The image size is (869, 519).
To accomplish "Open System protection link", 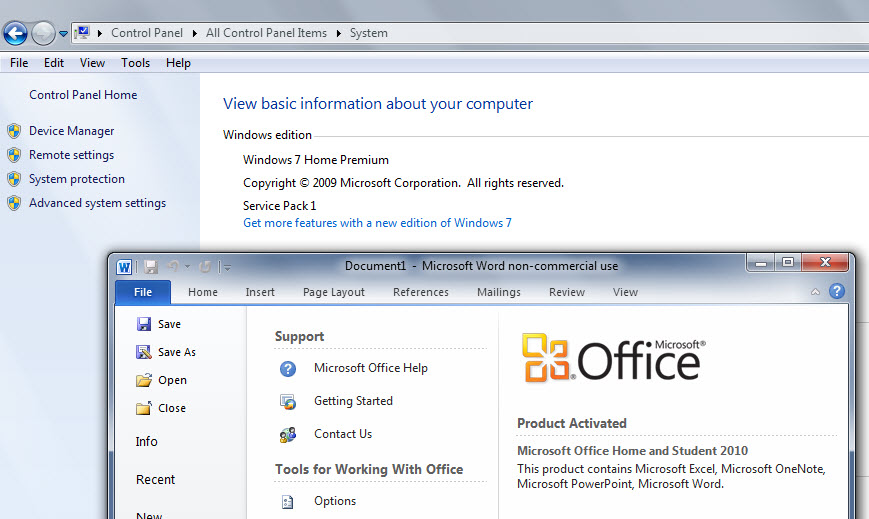I will tap(76, 179).
